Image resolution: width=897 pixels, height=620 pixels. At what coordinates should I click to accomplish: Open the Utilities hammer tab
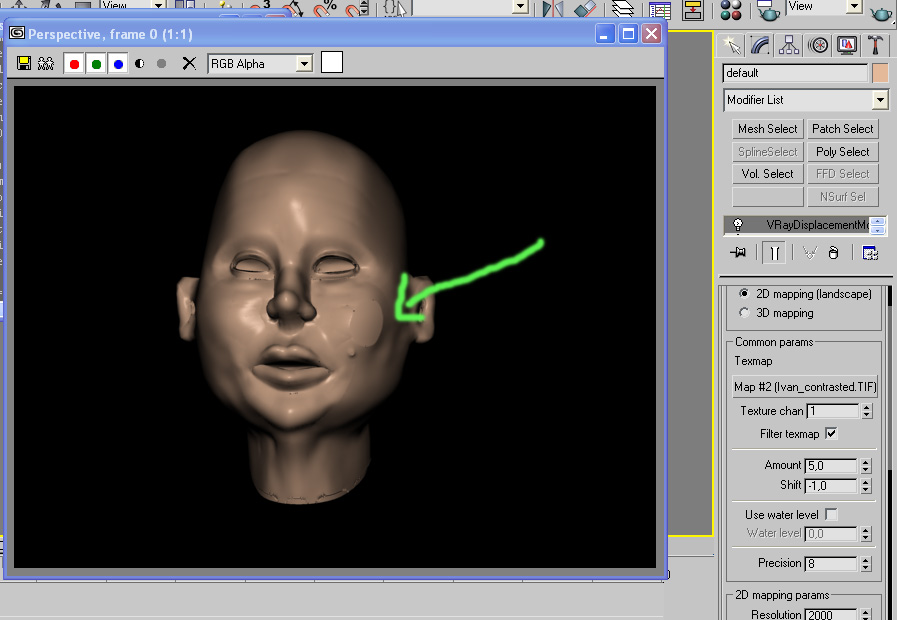pyautogui.click(x=875, y=45)
